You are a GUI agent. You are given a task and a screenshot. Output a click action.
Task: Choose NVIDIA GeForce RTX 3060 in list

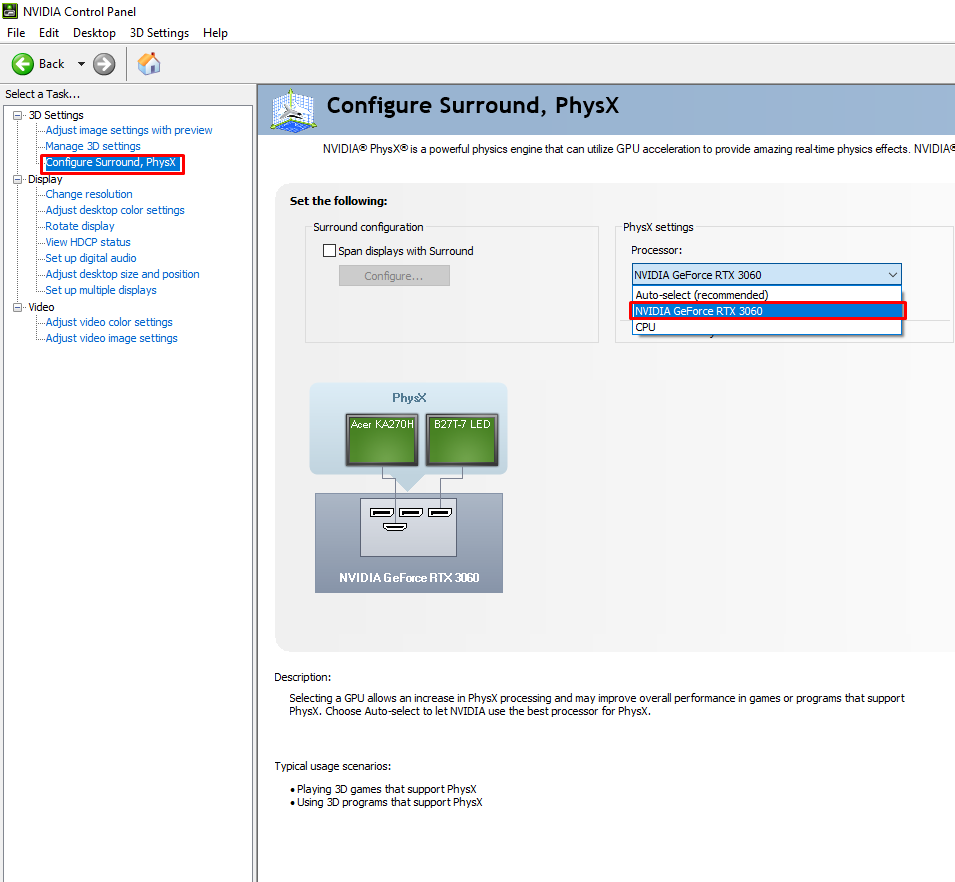point(766,311)
